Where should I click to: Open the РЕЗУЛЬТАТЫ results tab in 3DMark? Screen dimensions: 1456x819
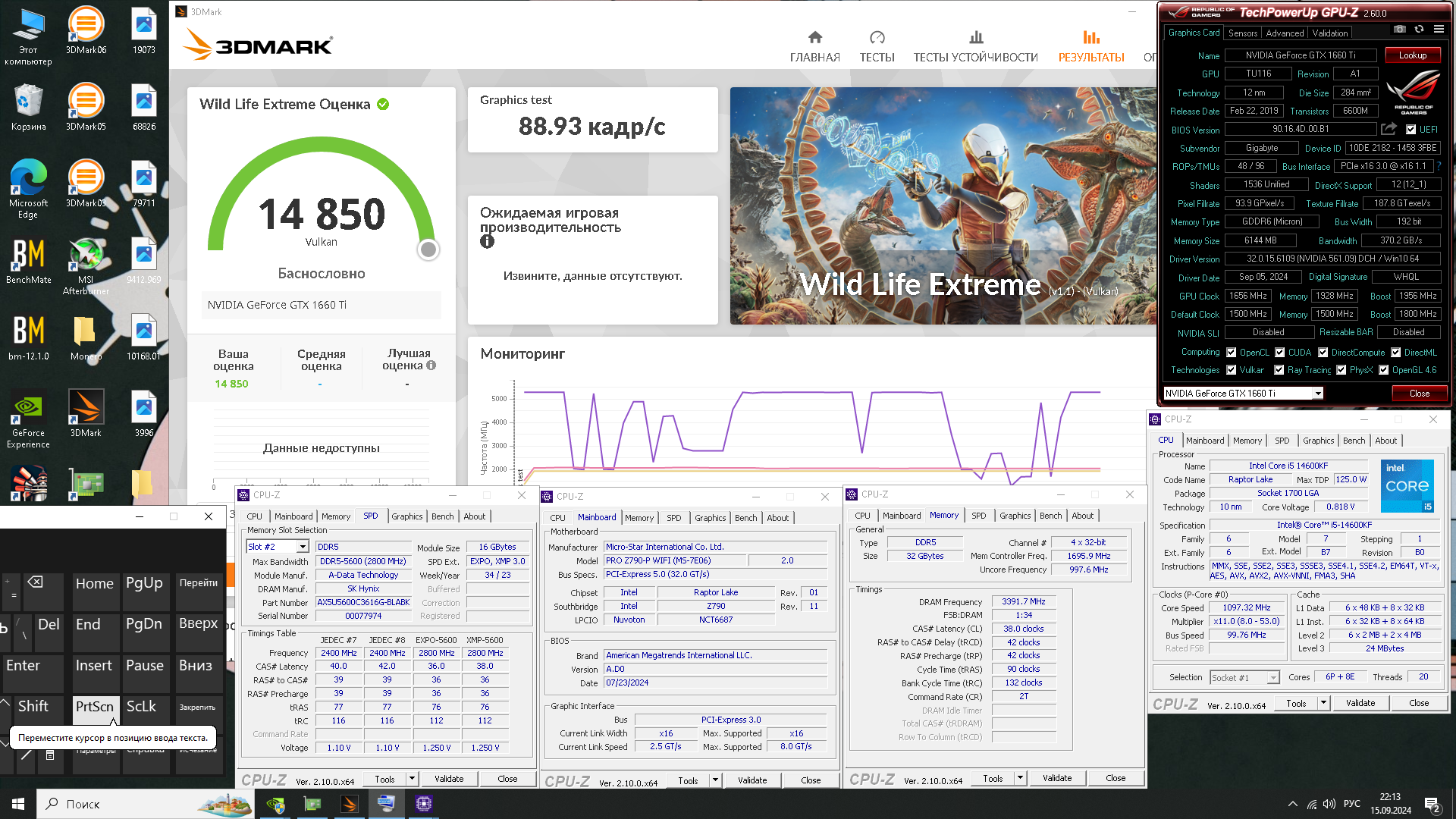click(1091, 46)
